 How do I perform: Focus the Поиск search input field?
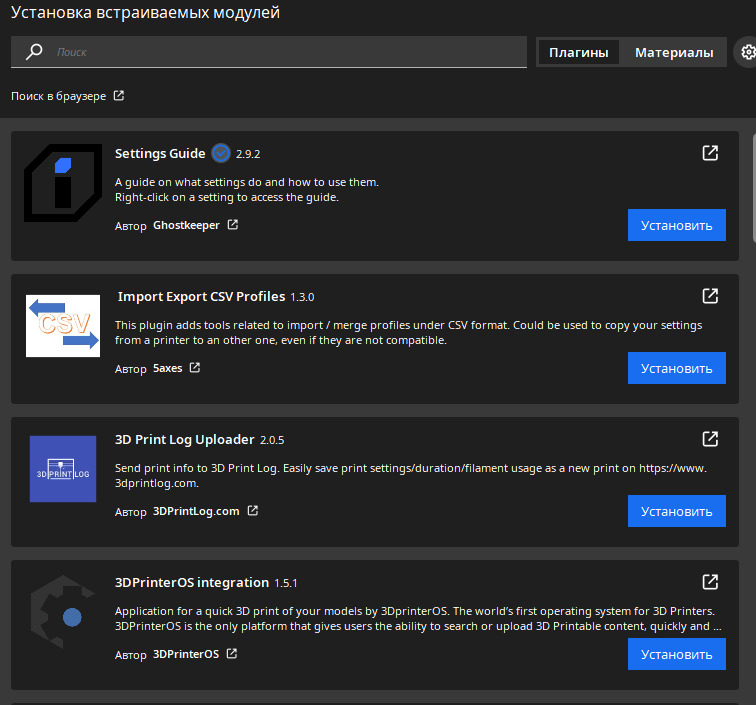point(285,52)
